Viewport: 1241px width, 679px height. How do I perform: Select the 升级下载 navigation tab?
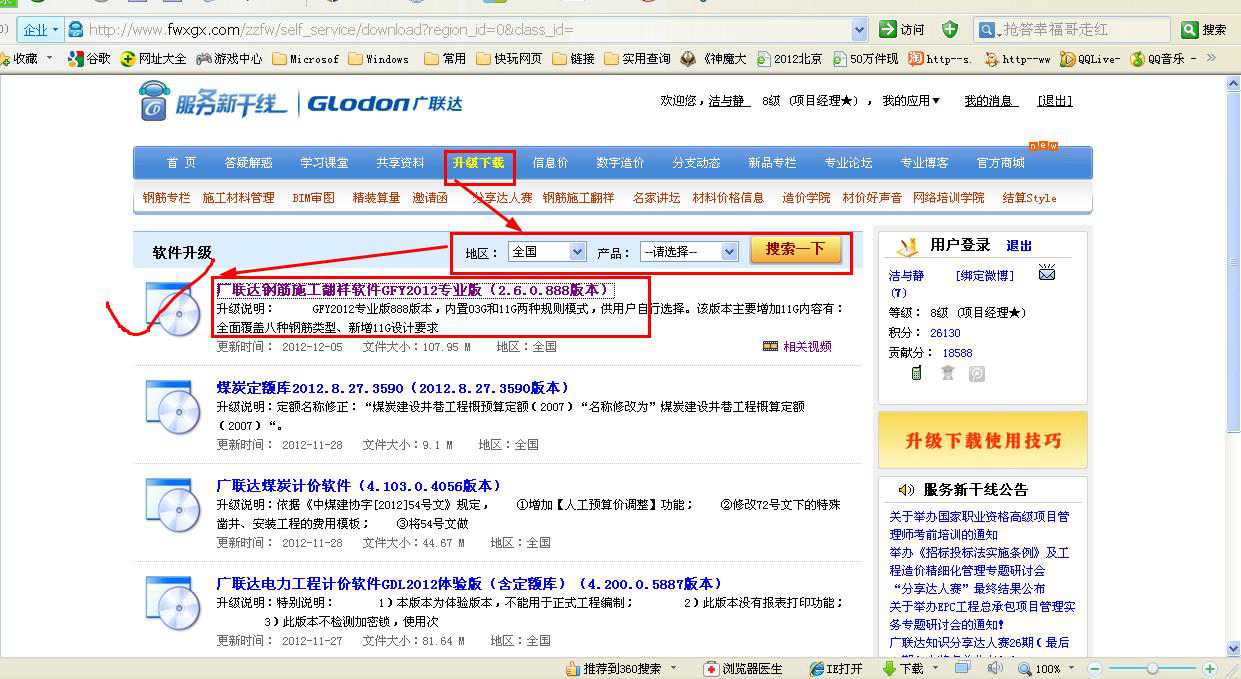click(478, 163)
